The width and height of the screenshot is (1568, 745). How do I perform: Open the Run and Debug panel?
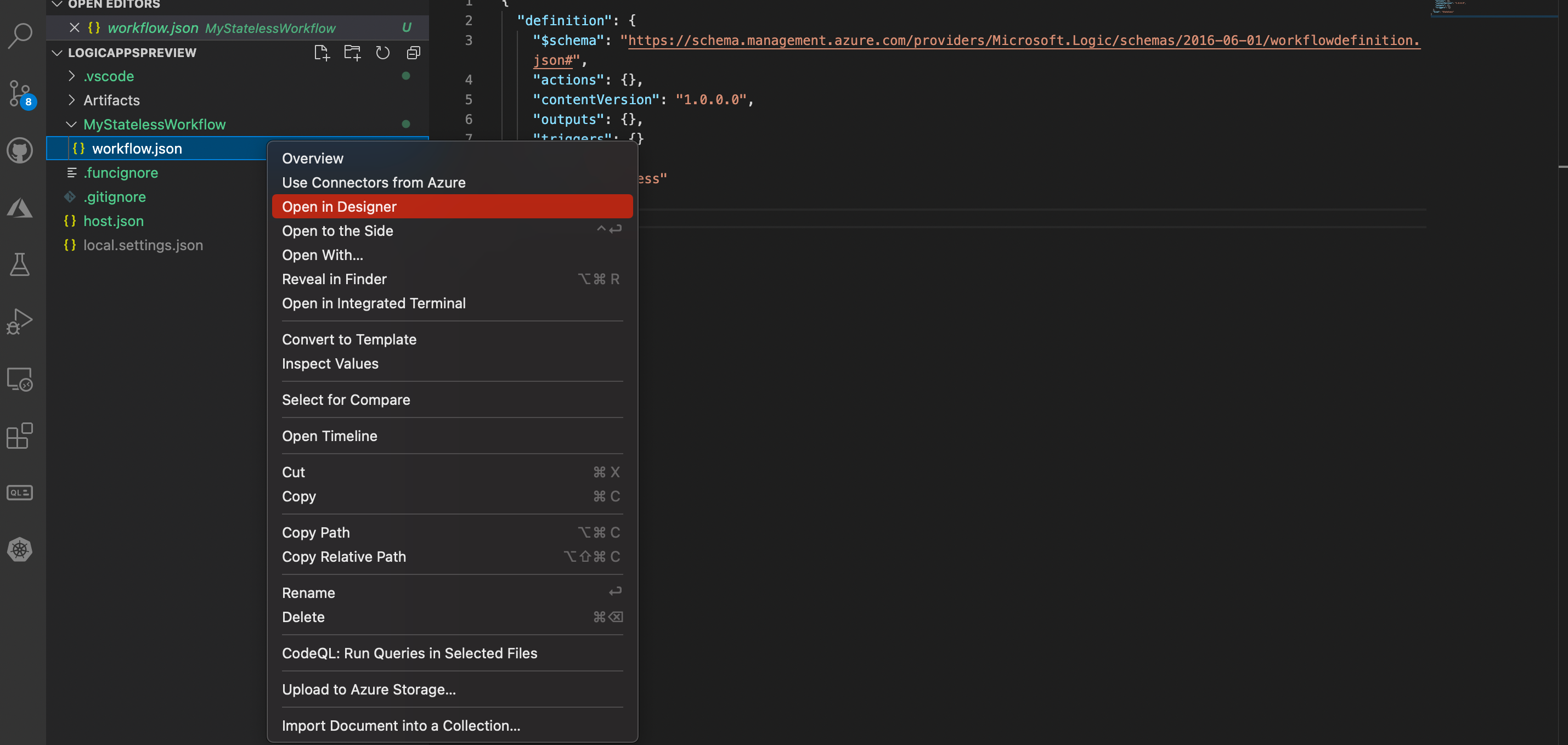tap(20, 321)
